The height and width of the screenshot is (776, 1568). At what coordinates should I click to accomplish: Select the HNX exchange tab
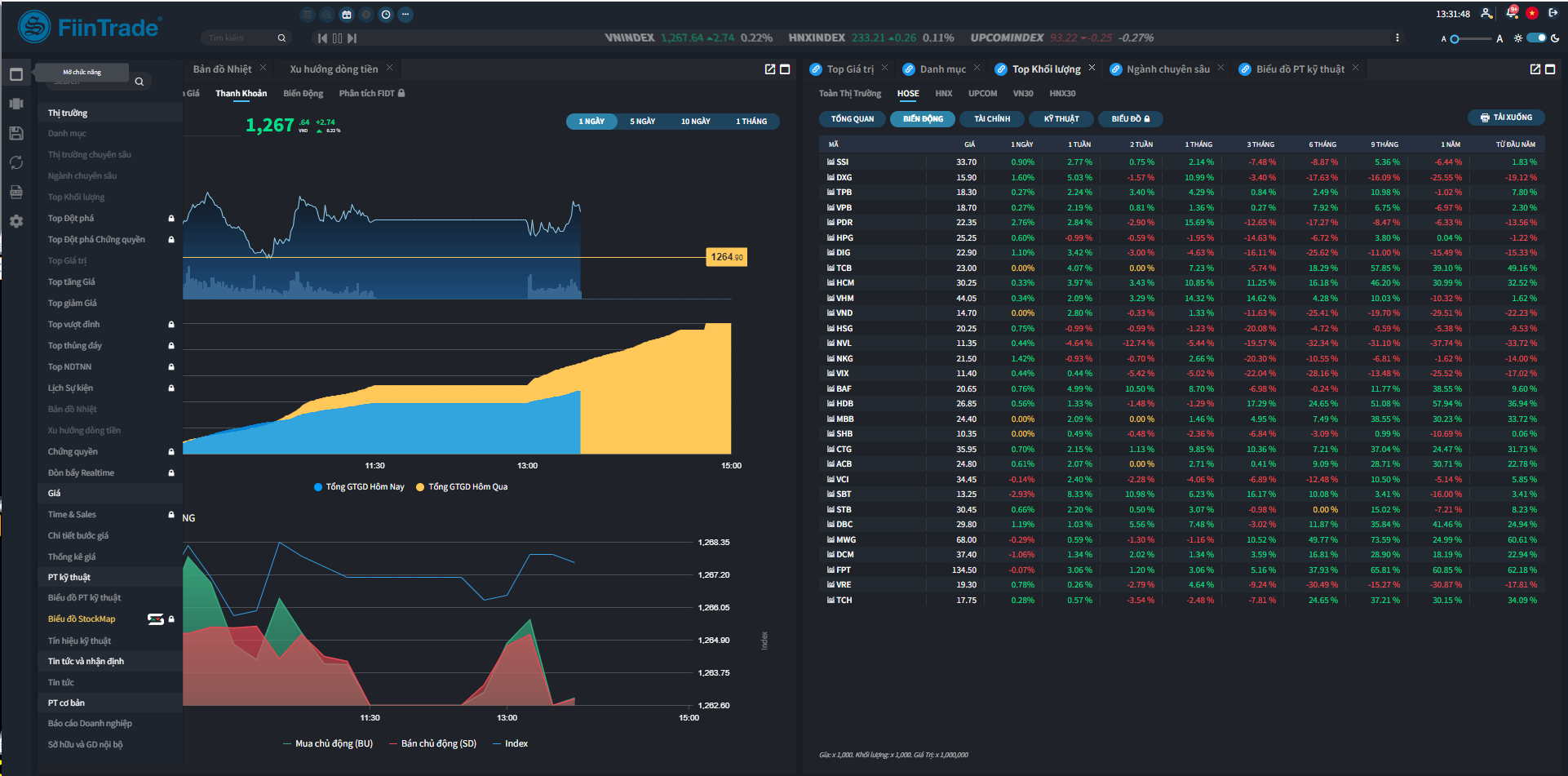point(944,94)
